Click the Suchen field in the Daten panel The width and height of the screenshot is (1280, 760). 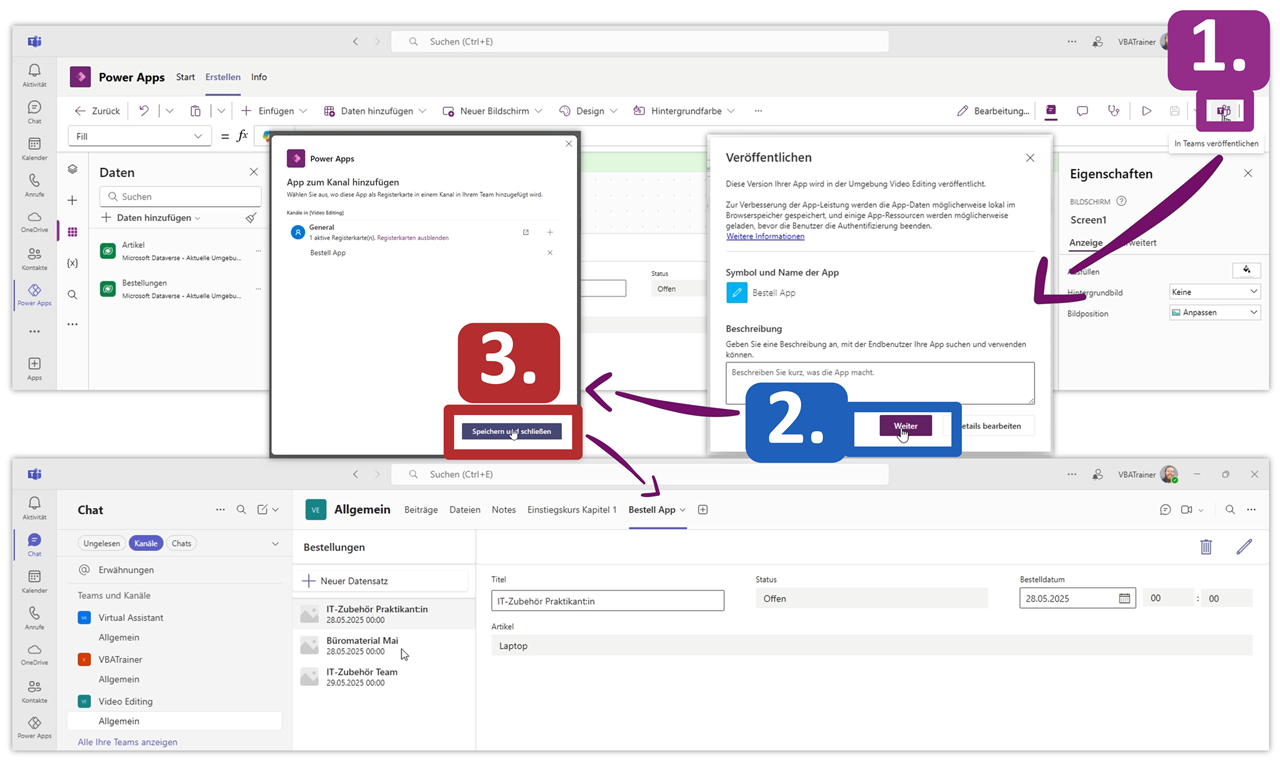tap(180, 197)
